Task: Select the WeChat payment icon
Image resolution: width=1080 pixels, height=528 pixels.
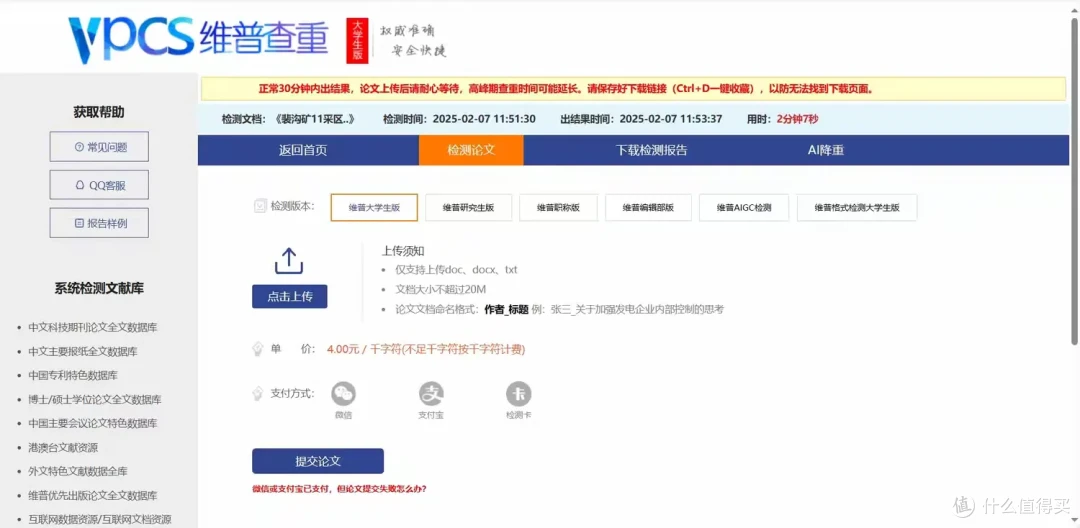Action: (344, 394)
